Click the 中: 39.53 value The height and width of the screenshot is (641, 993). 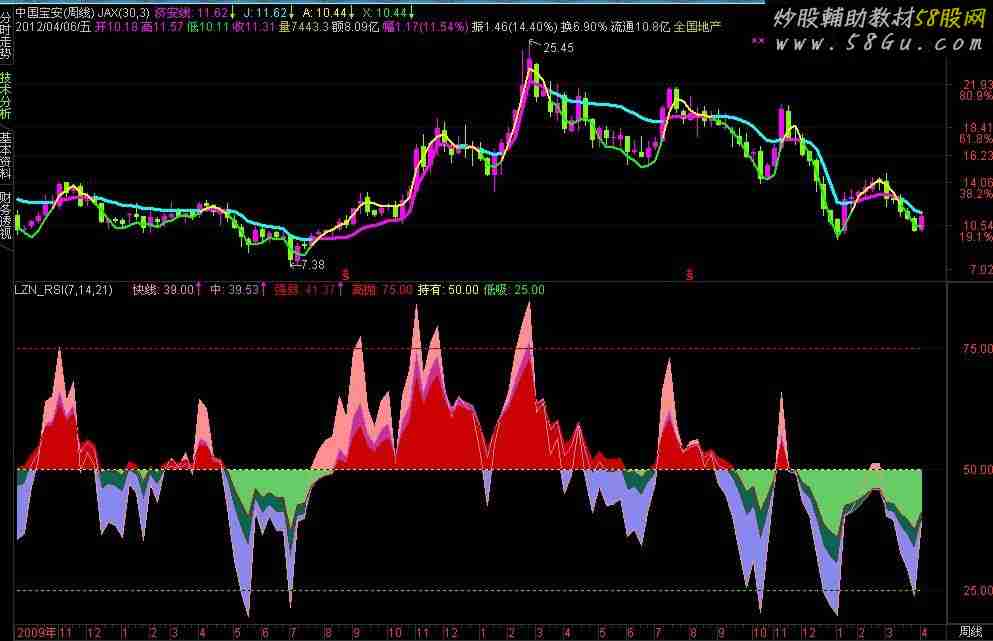[234, 290]
